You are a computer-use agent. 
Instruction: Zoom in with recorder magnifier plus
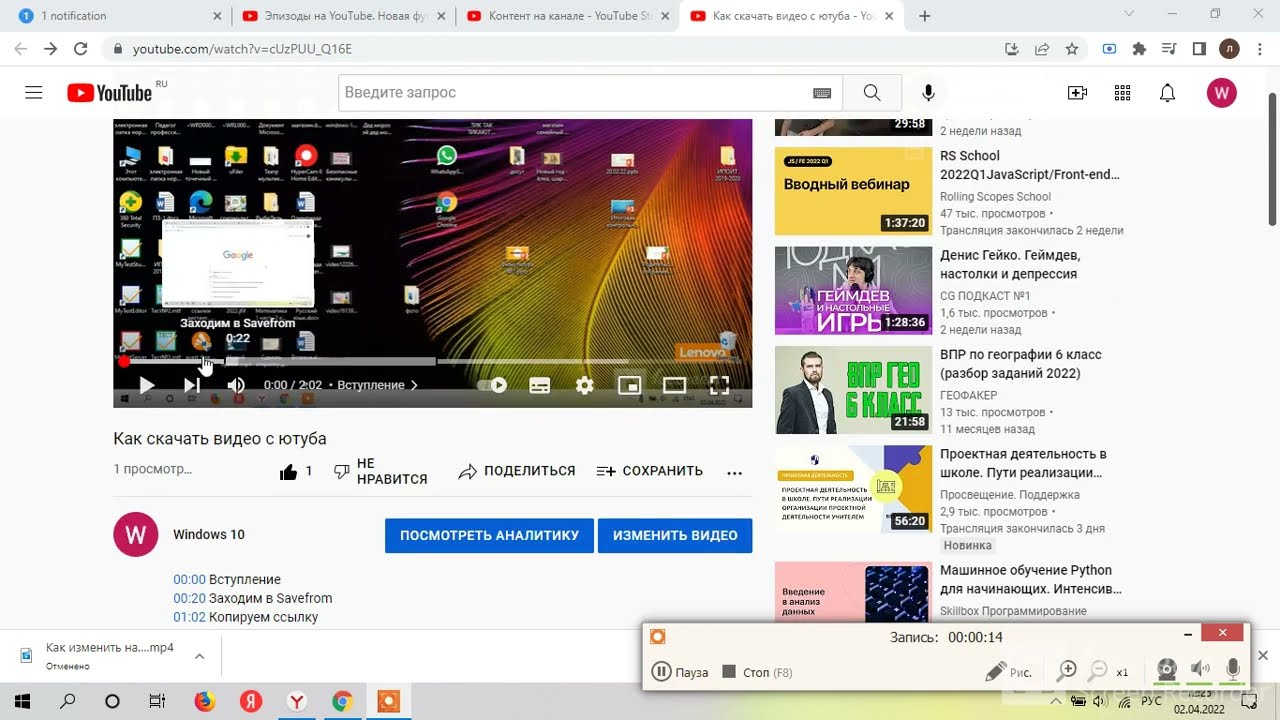(1067, 671)
